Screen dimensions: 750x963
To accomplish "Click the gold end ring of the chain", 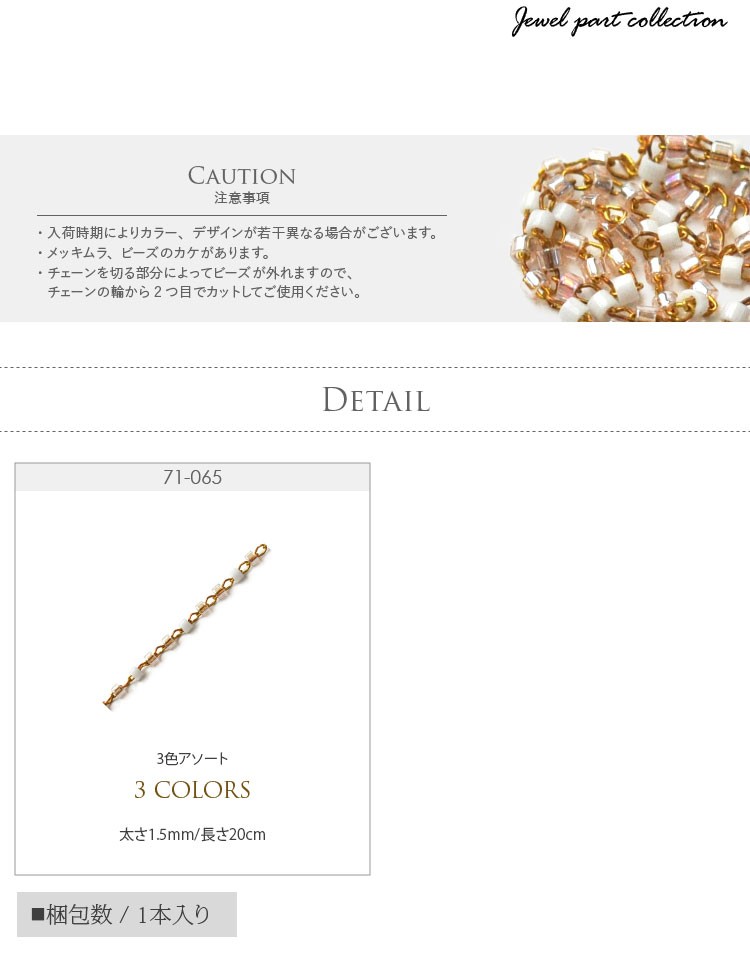I will (260, 550).
